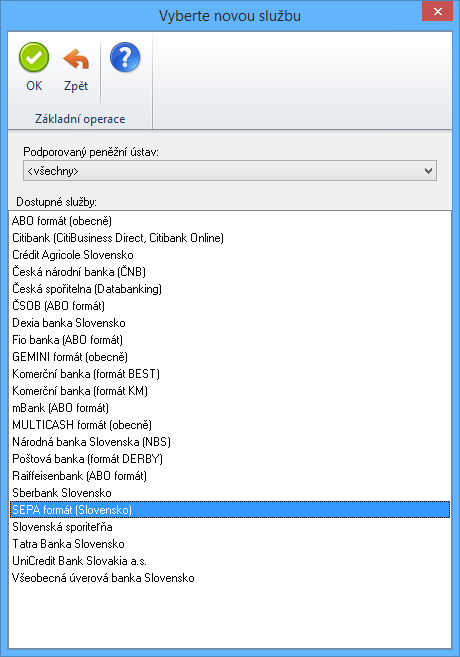Select Crédit Agricole Slovensko entry

click(230, 255)
